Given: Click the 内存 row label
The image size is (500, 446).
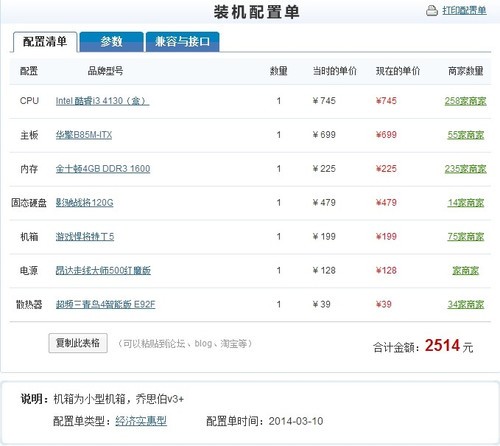Looking at the screenshot, I should (x=29, y=169).
